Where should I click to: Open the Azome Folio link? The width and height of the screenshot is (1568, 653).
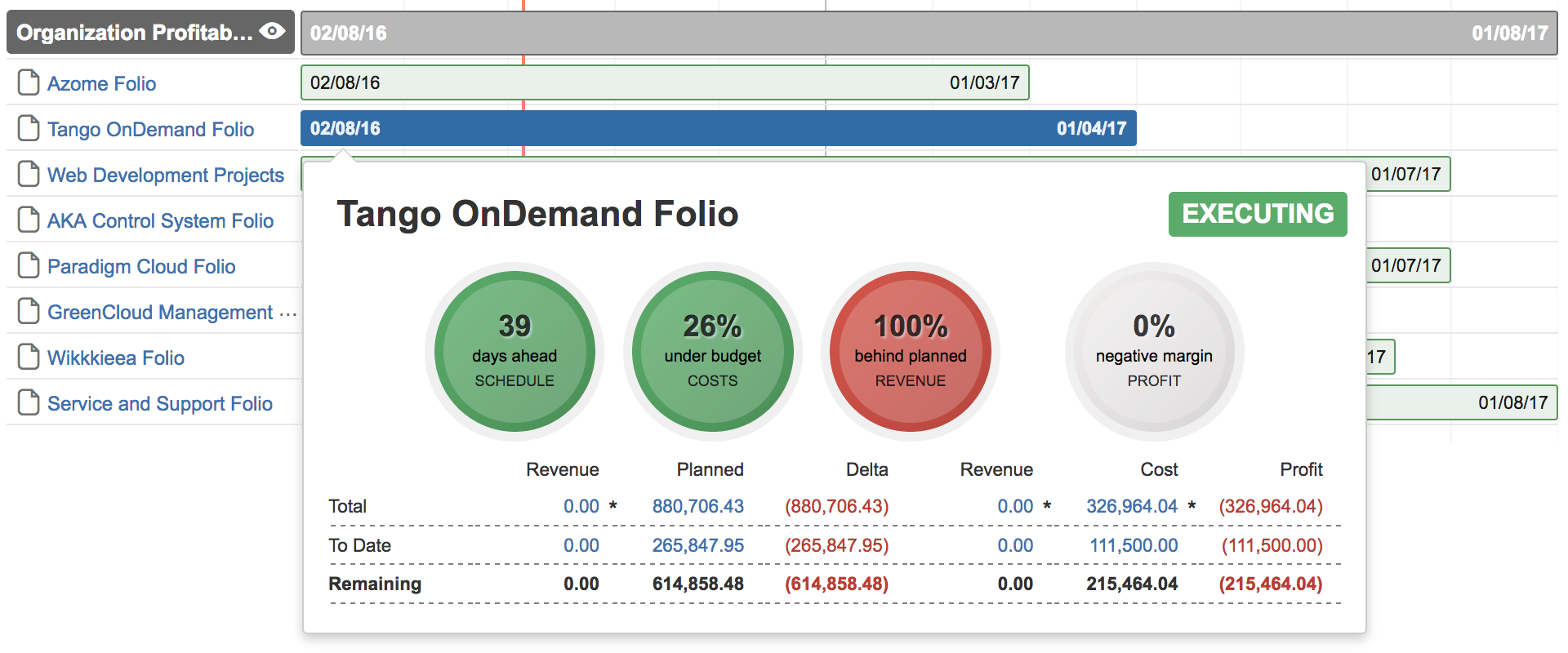tap(101, 83)
